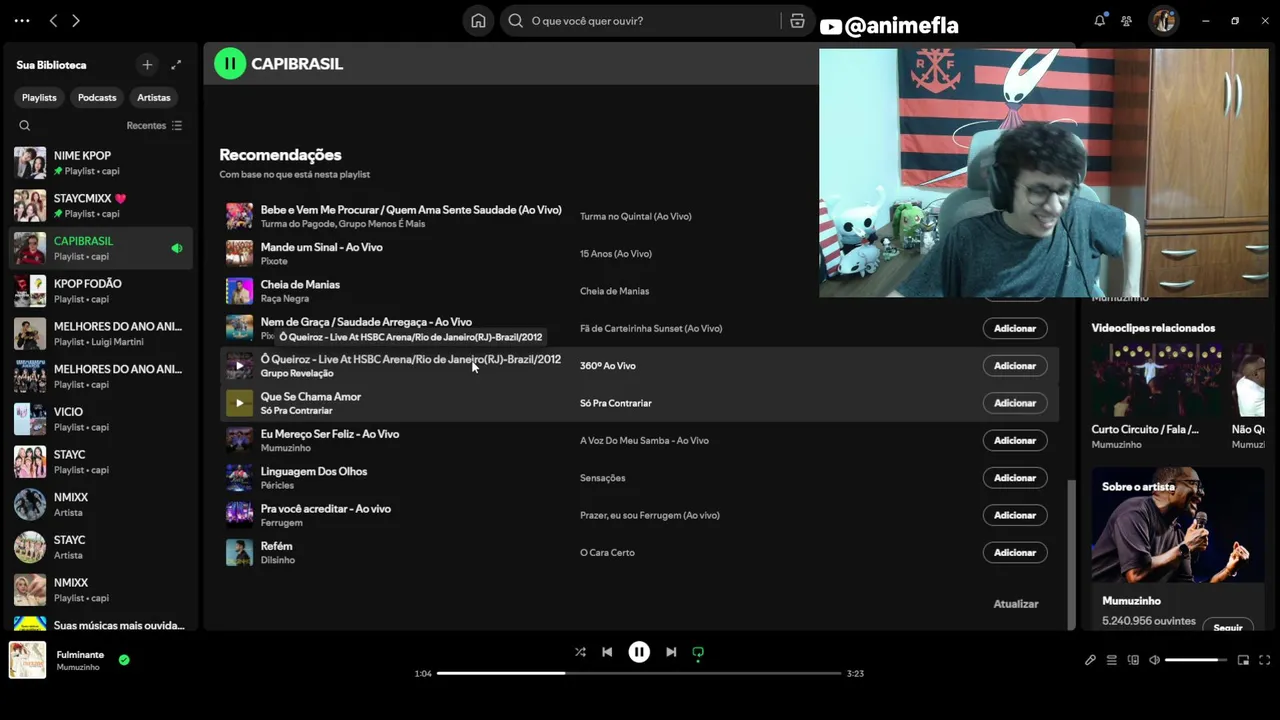The height and width of the screenshot is (720, 1280).
Task: Open the user profile avatar menu
Action: point(1163,21)
